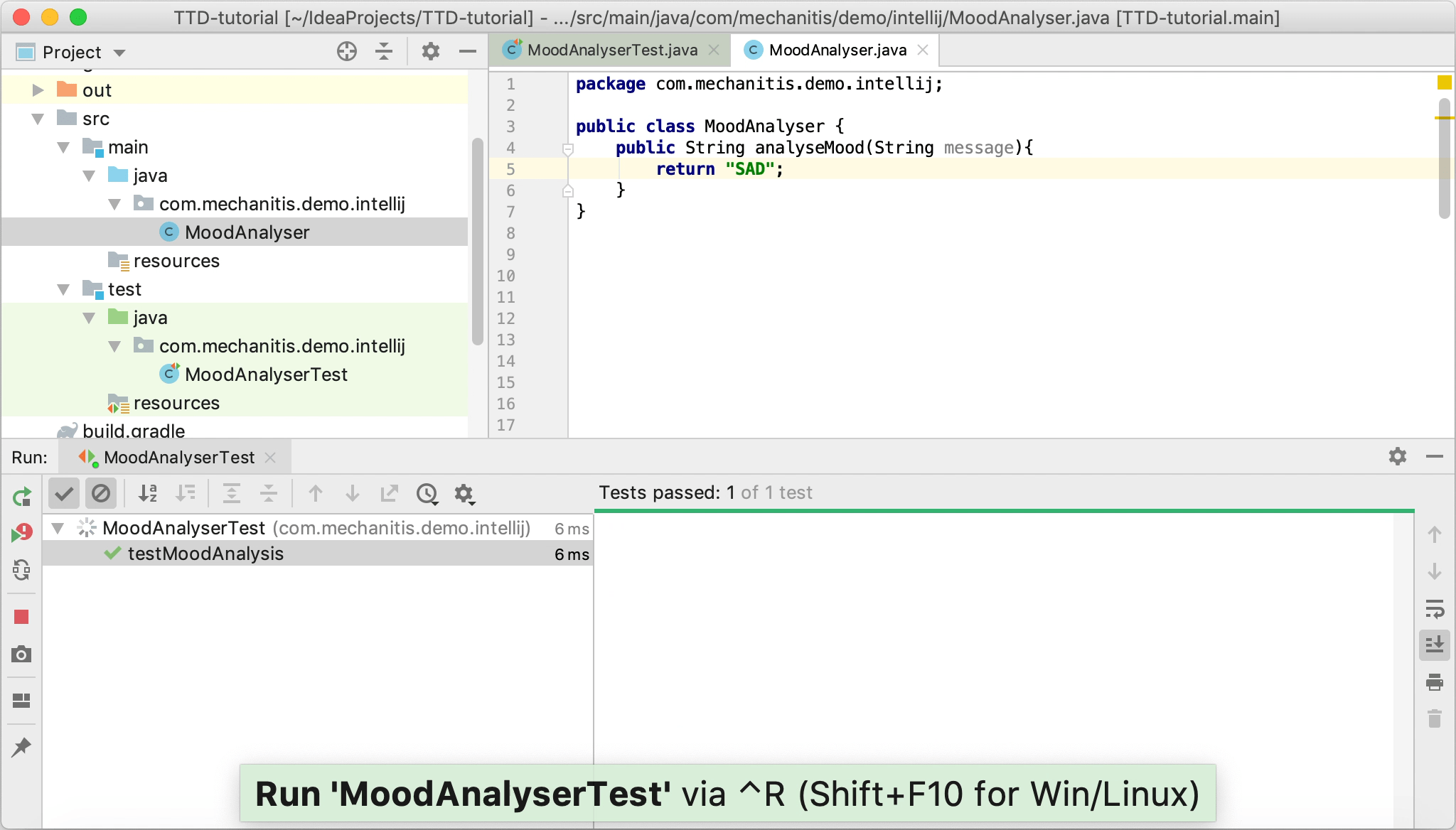The height and width of the screenshot is (830, 1456).
Task: Select the testMoodAnalysis test result
Action: [x=205, y=554]
